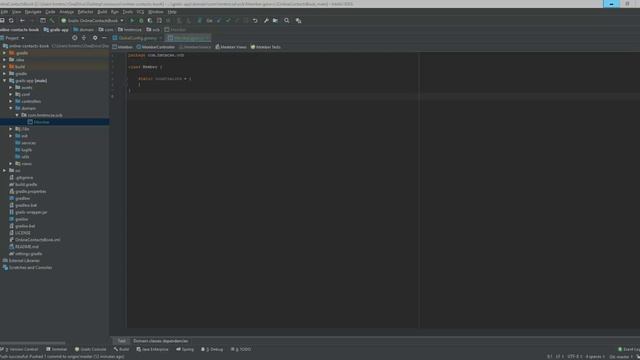
Task: Open Project panel gear options
Action: tap(95, 38)
